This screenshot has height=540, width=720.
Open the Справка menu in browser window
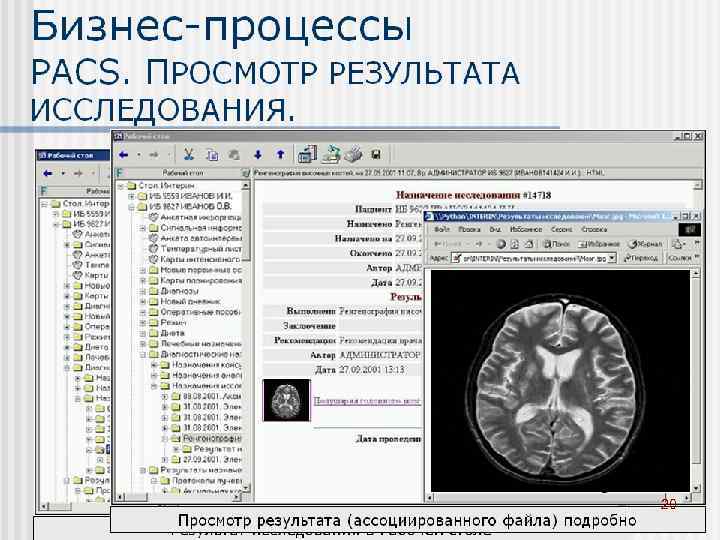click(594, 229)
